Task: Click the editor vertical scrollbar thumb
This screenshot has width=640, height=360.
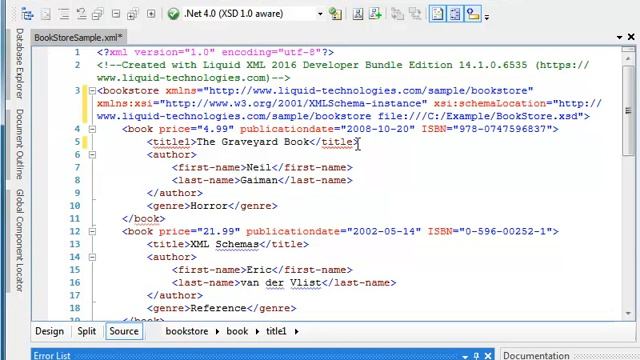Action: 628,110
